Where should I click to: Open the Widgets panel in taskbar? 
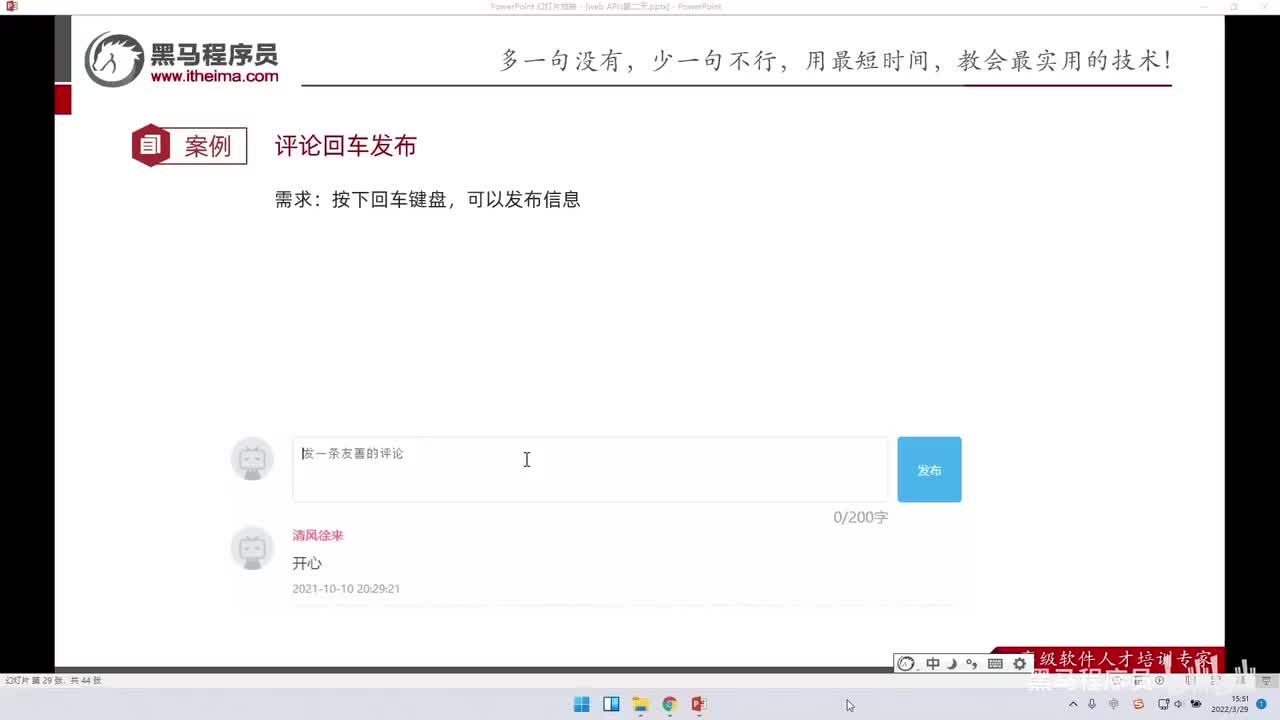pyautogui.click(x=611, y=704)
